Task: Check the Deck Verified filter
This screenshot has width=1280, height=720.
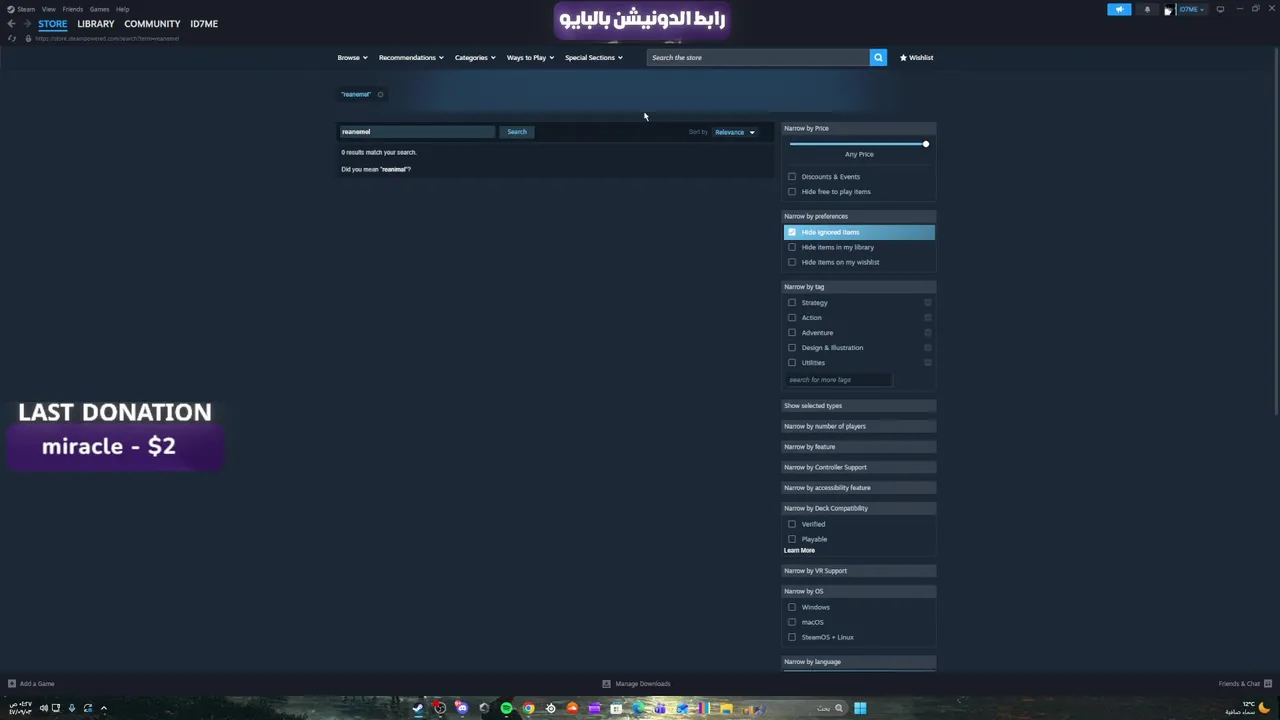Action: [792, 524]
